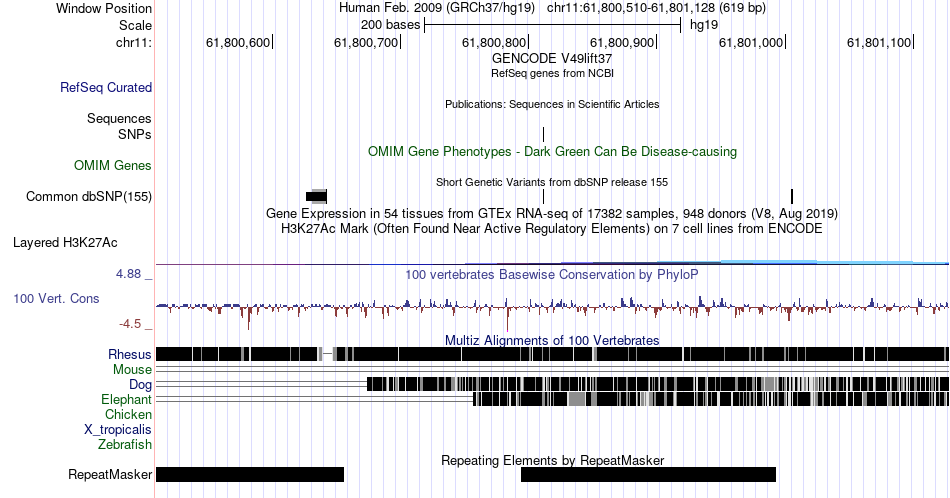Click the 100 vertebrates PhyloP conservation title
Image resolution: width=950 pixels, height=498 pixels.
point(552,274)
